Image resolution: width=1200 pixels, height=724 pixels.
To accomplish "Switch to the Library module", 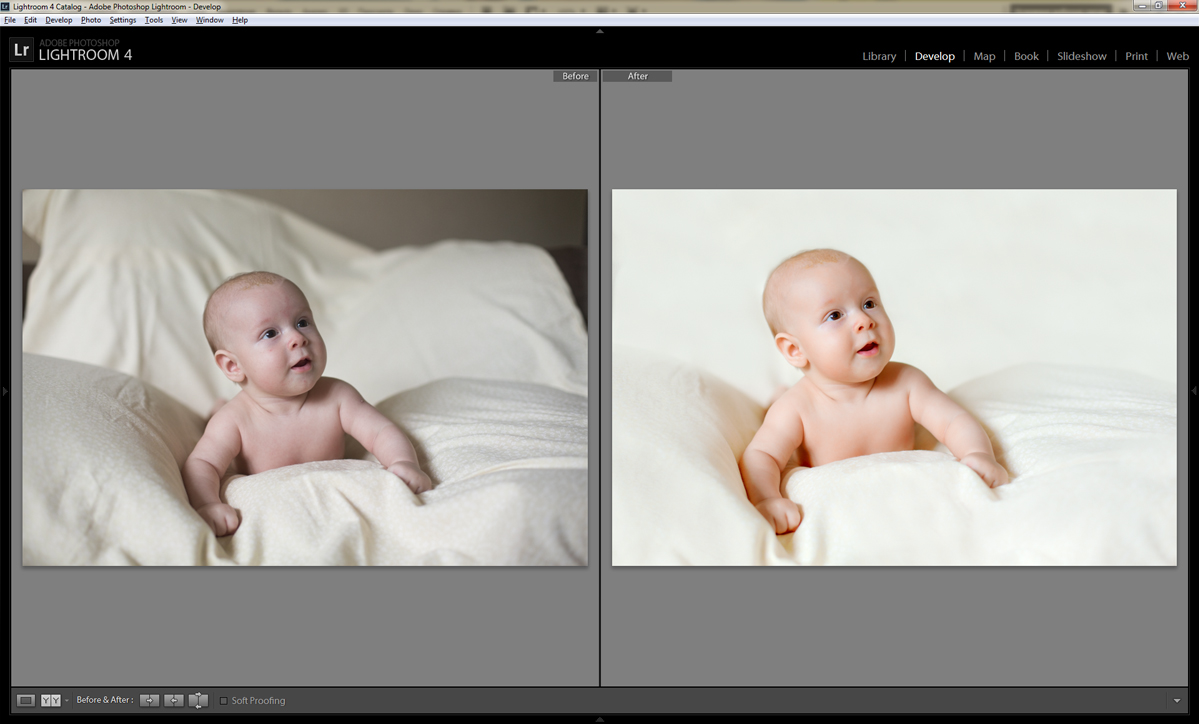I will [879, 56].
